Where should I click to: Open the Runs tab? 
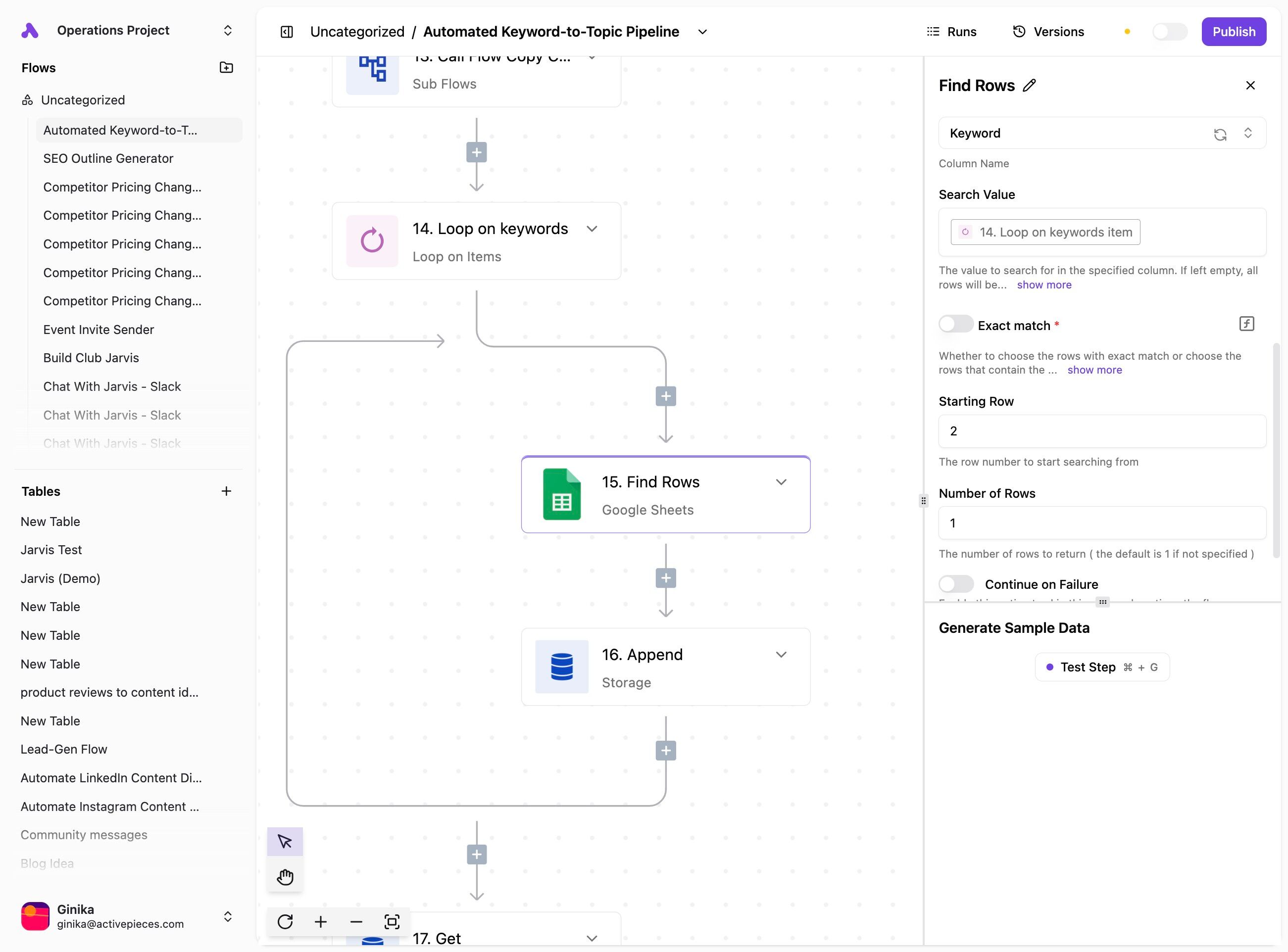point(951,32)
